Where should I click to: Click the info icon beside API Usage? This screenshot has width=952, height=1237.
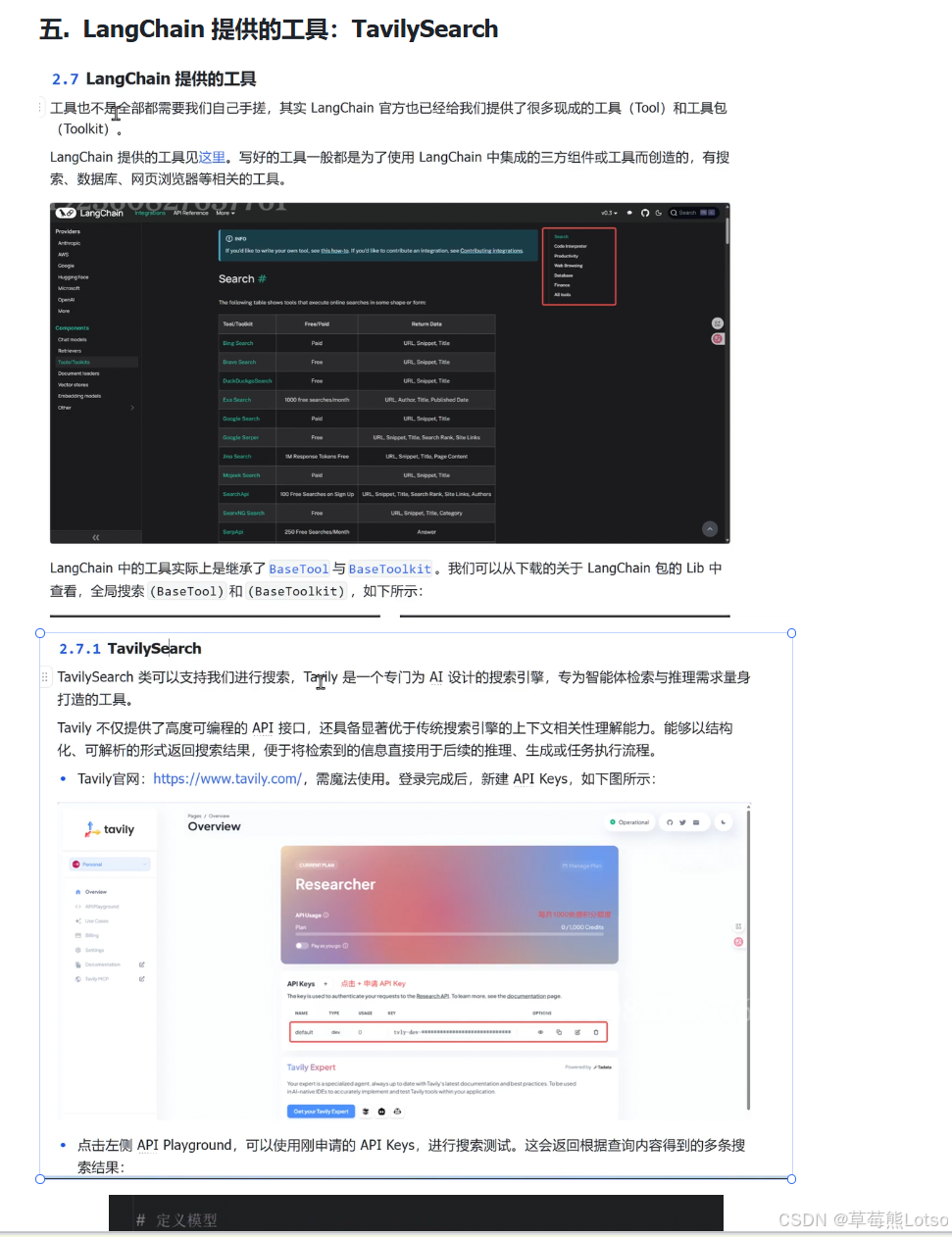tap(326, 915)
